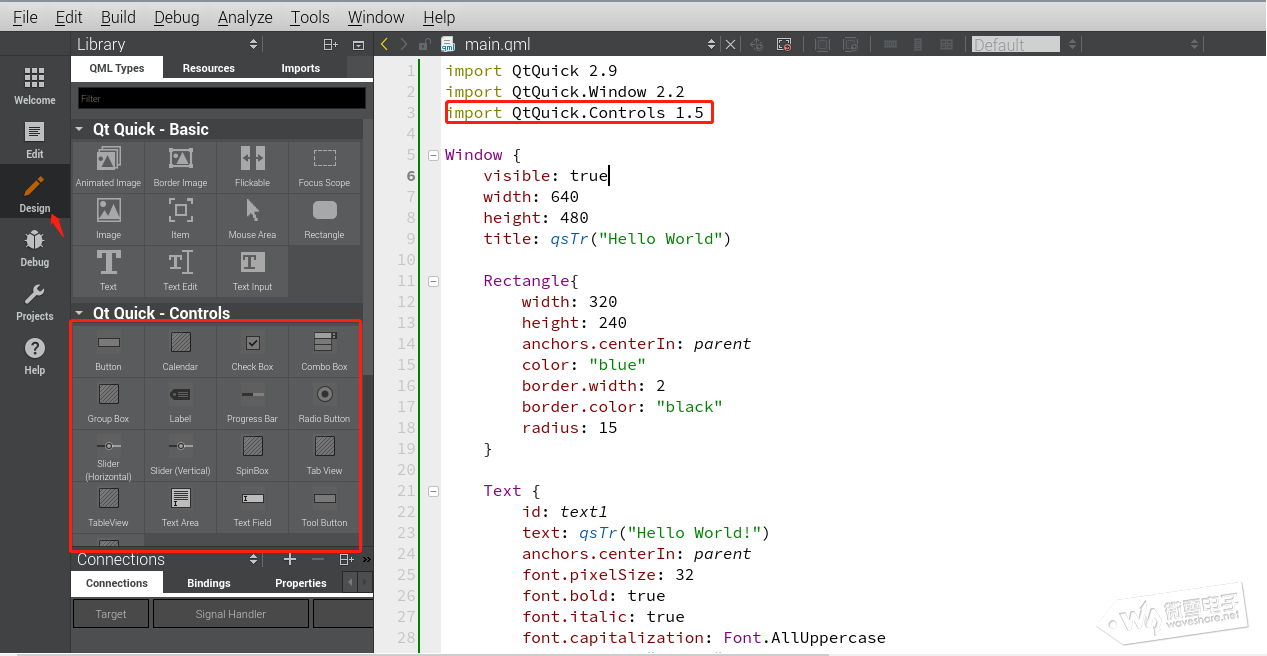The width and height of the screenshot is (1267, 656).
Task: Pick the Horizontal Slider control
Action: tap(108, 454)
